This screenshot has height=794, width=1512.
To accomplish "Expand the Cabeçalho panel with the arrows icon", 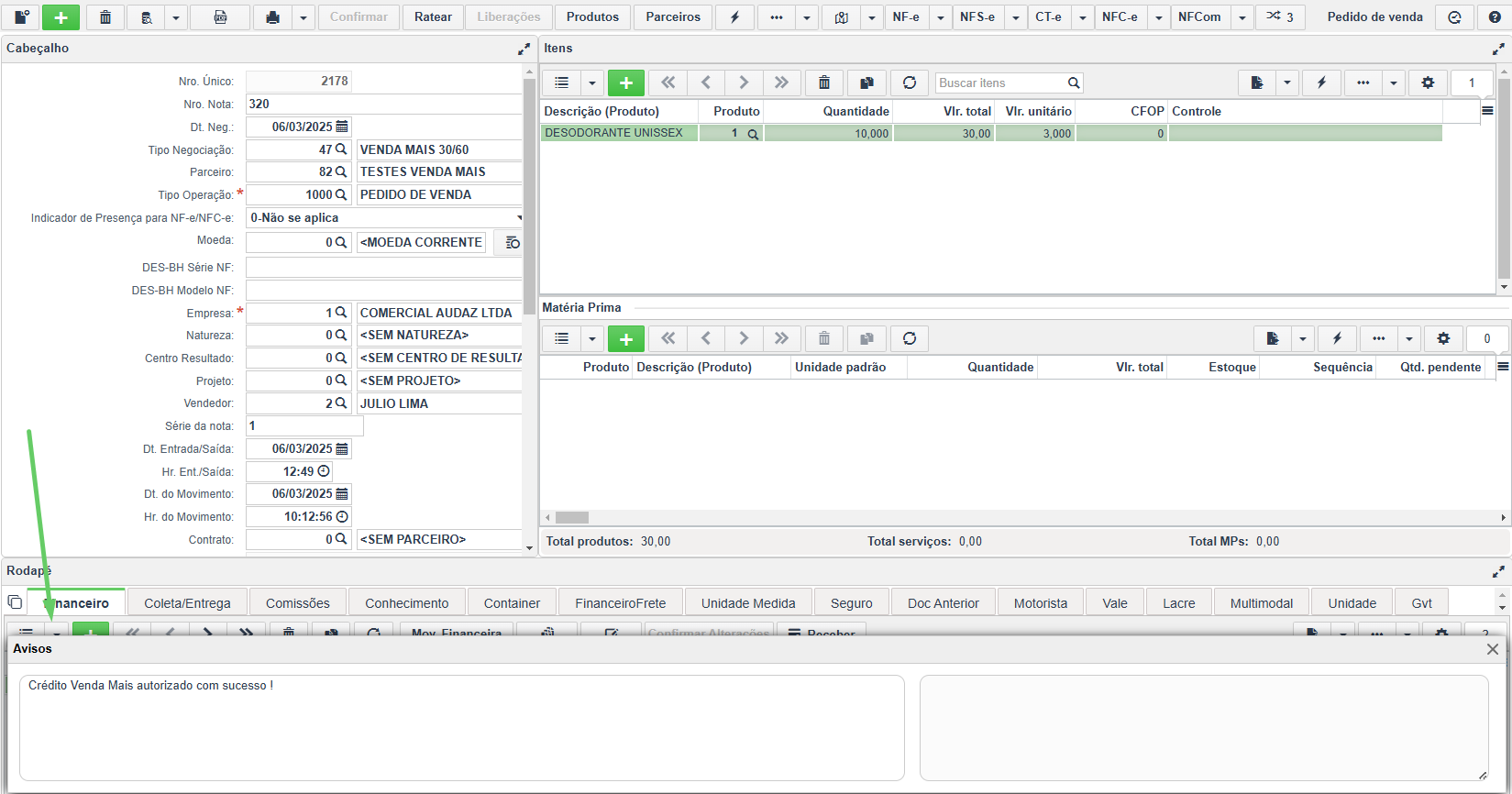I will pyautogui.click(x=524, y=49).
